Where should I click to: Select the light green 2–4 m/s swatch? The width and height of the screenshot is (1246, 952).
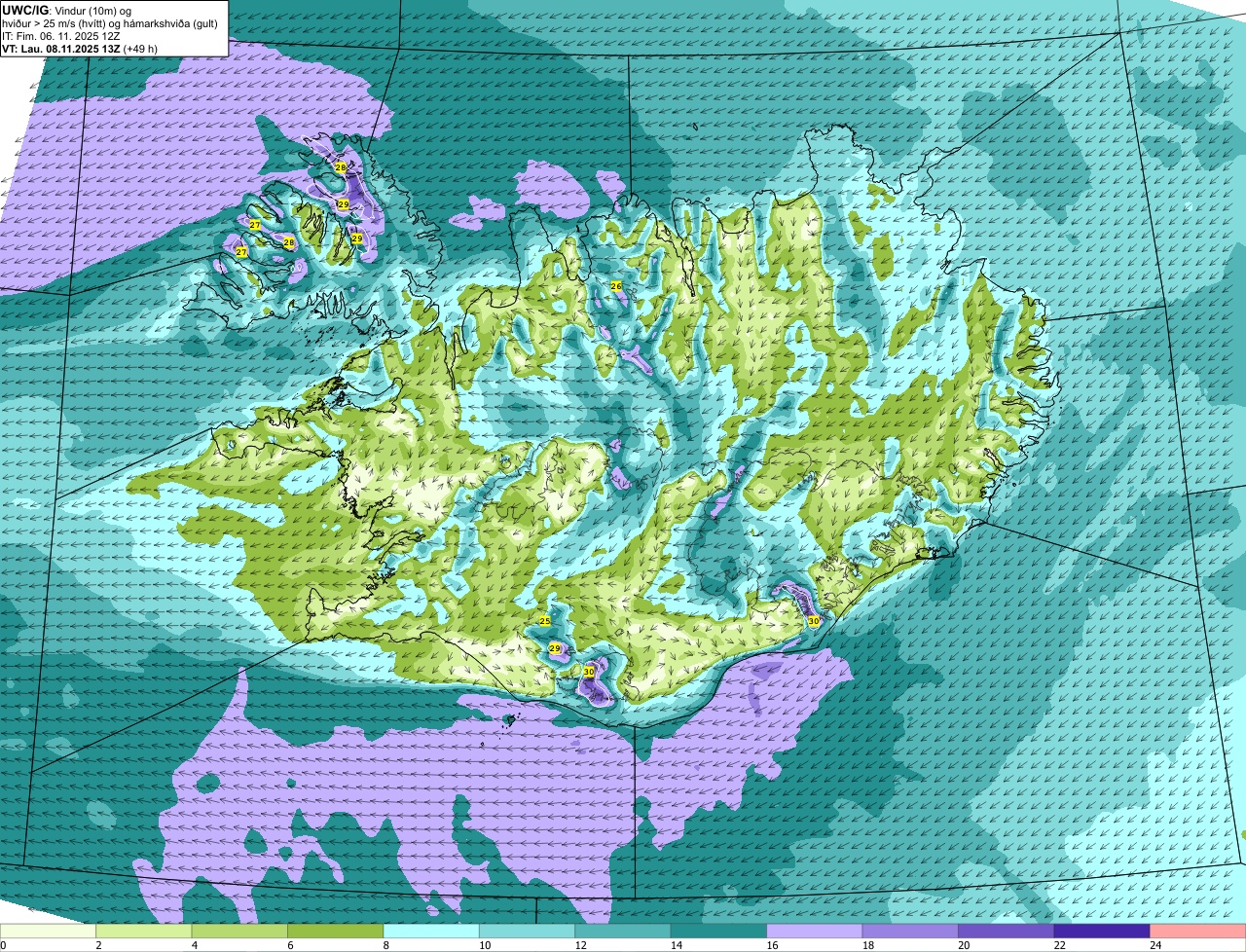click(144, 931)
